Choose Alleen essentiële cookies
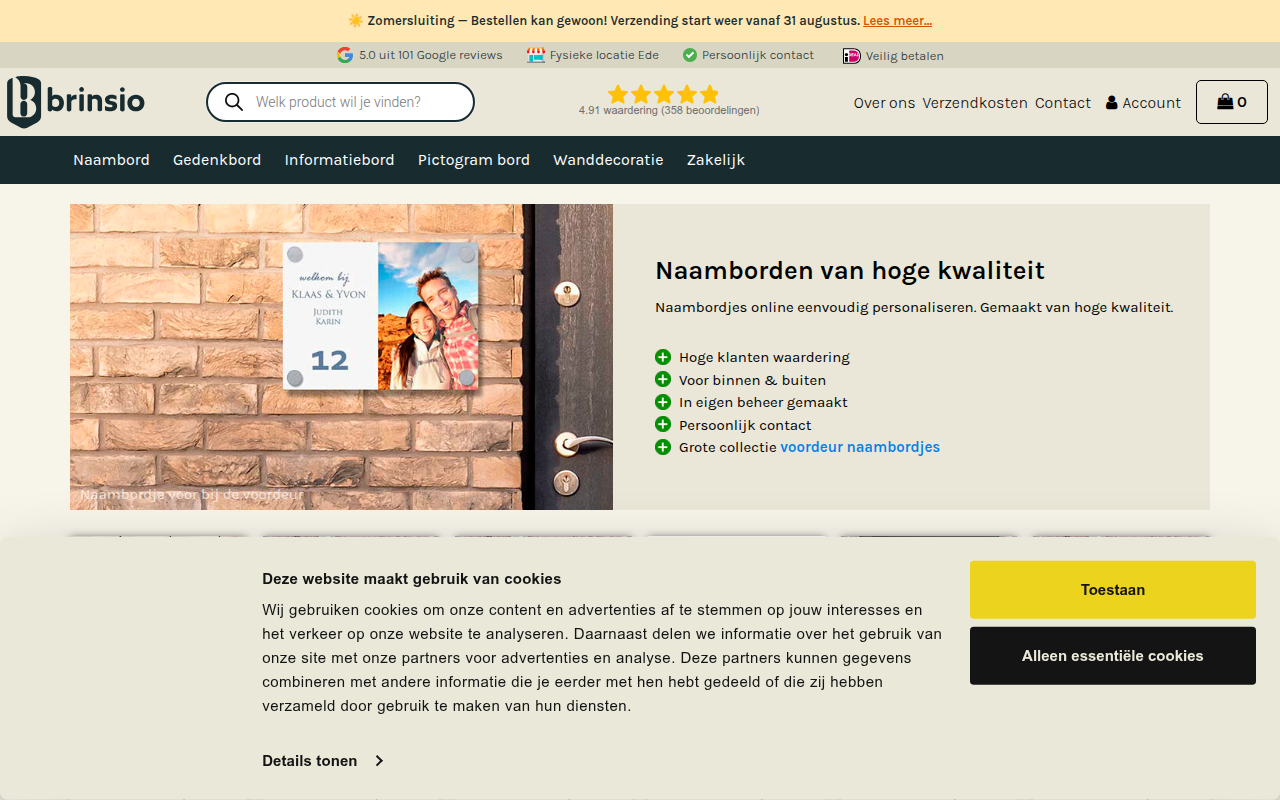The height and width of the screenshot is (800, 1280). point(1113,656)
